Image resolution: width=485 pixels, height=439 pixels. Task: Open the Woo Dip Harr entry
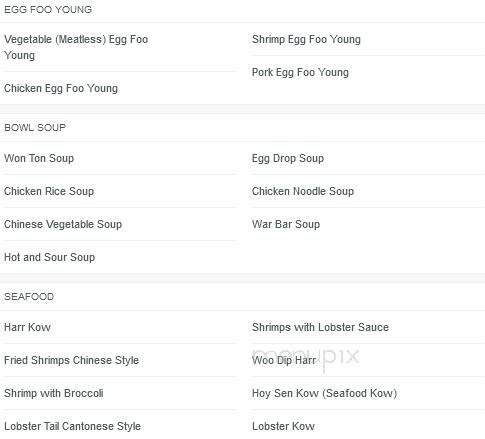[284, 360]
